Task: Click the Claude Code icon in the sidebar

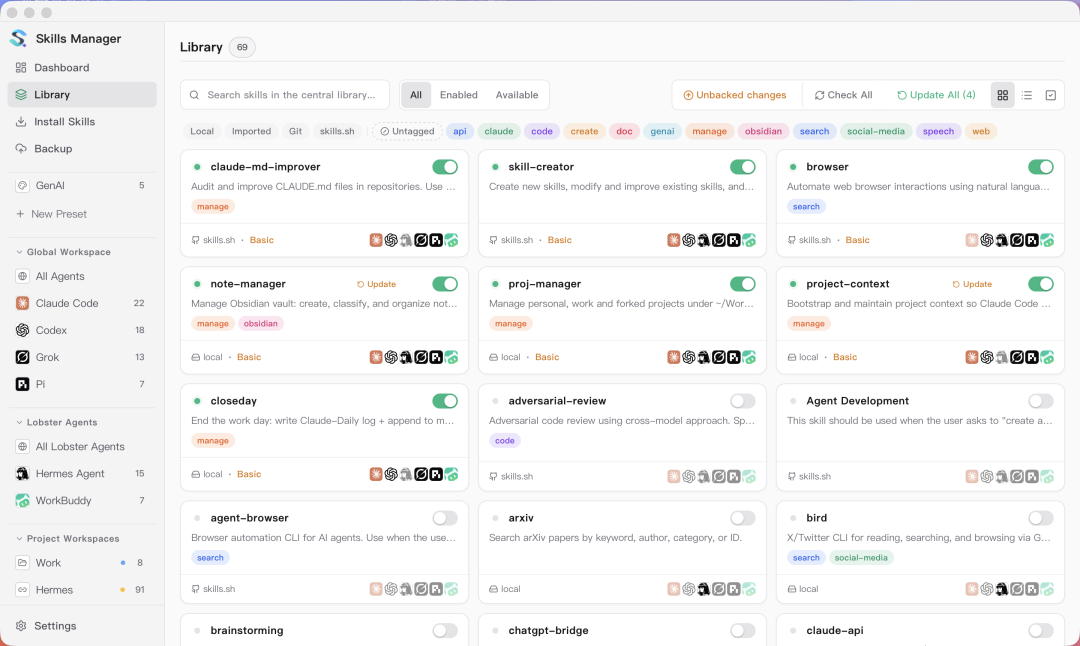Action: pyautogui.click(x=22, y=303)
